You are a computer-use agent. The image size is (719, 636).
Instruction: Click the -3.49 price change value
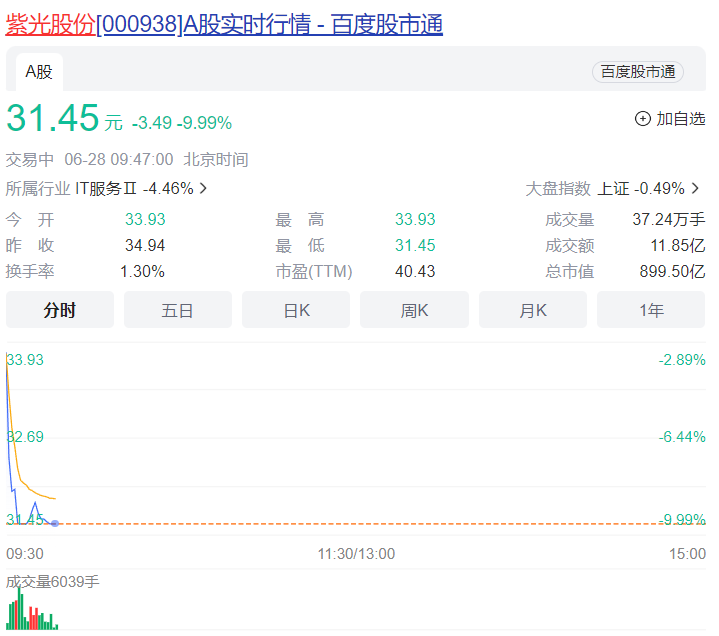[x=152, y=123]
